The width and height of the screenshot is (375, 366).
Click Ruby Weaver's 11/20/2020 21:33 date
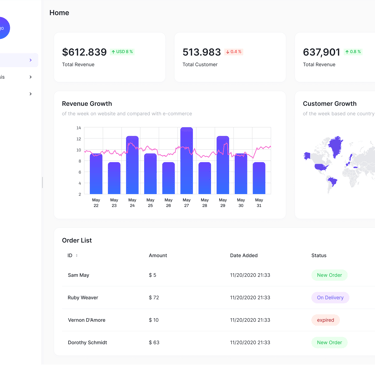pyautogui.click(x=250, y=298)
